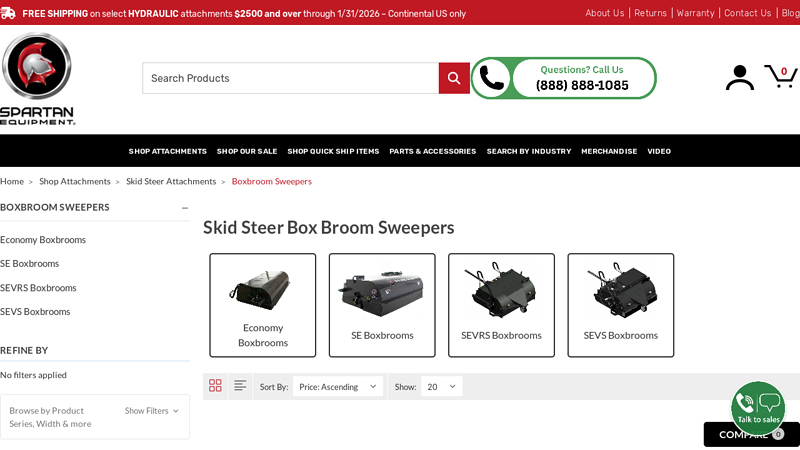
Task: Collapse the Boxbroom Sweepers sidebar section
Action: point(185,208)
